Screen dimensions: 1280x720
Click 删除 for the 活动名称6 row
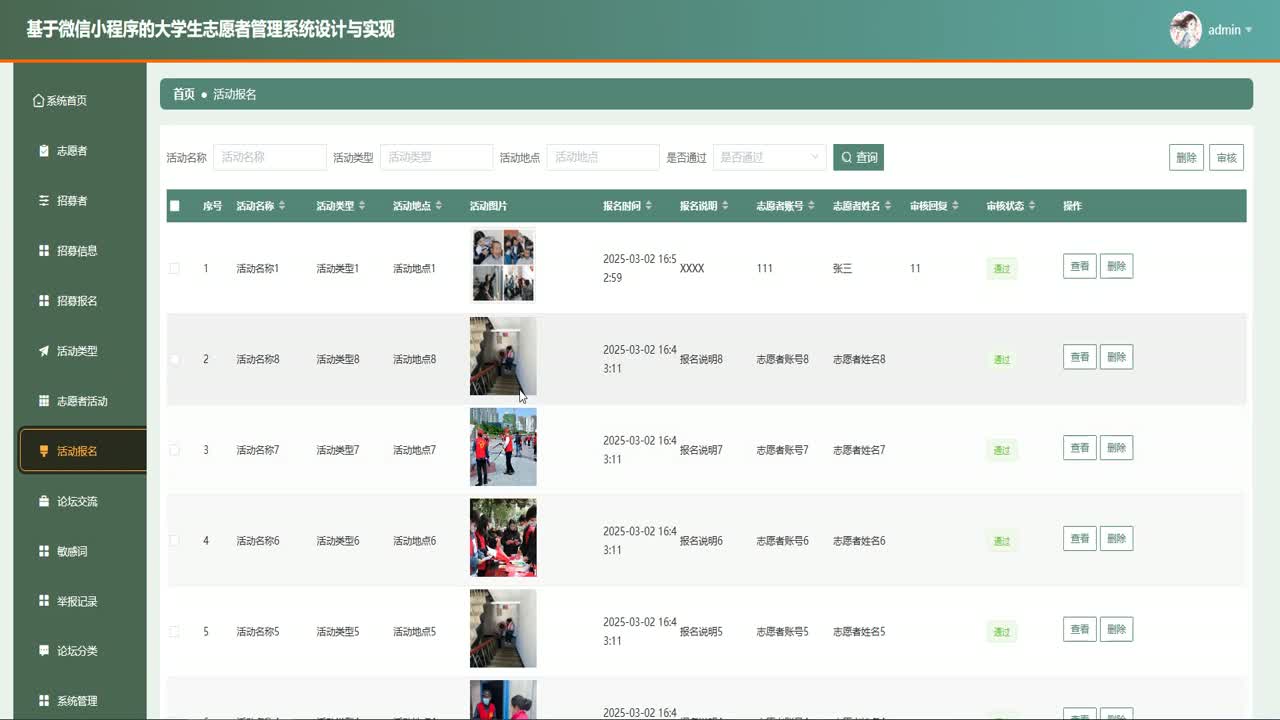(x=1117, y=539)
